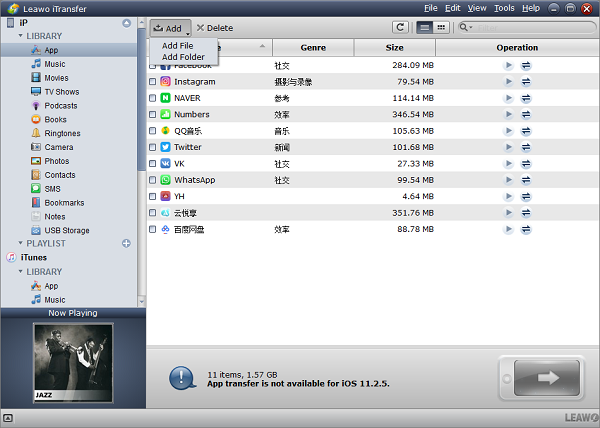Screen dimensions: 600x428
Task: Click the sidebar scroll down arrow
Action: click(x=142, y=301)
